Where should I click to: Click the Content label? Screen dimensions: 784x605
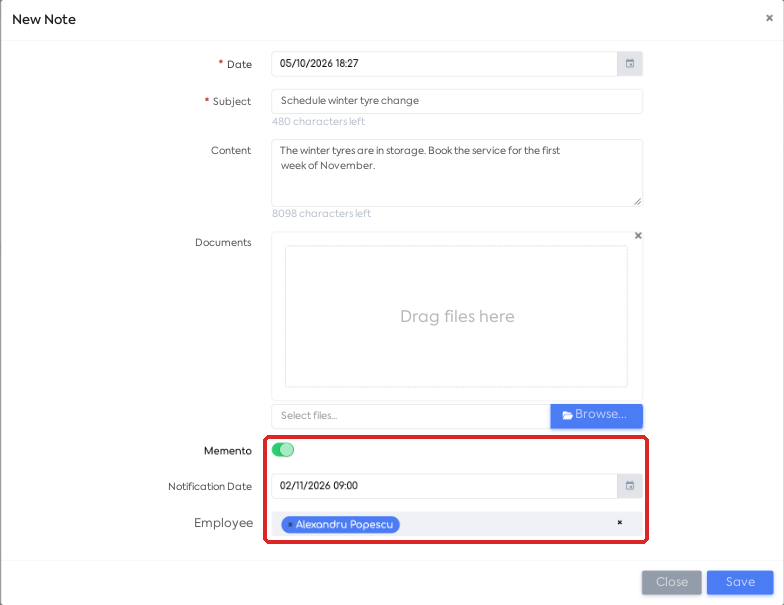(x=230, y=150)
